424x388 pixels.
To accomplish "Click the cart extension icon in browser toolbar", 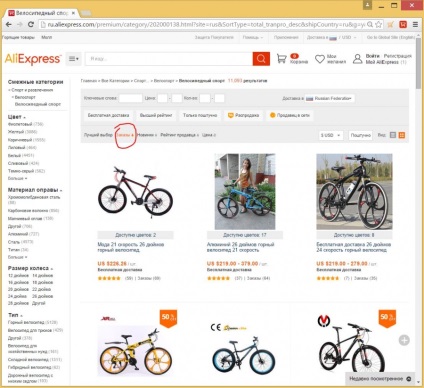I will coord(391,24).
